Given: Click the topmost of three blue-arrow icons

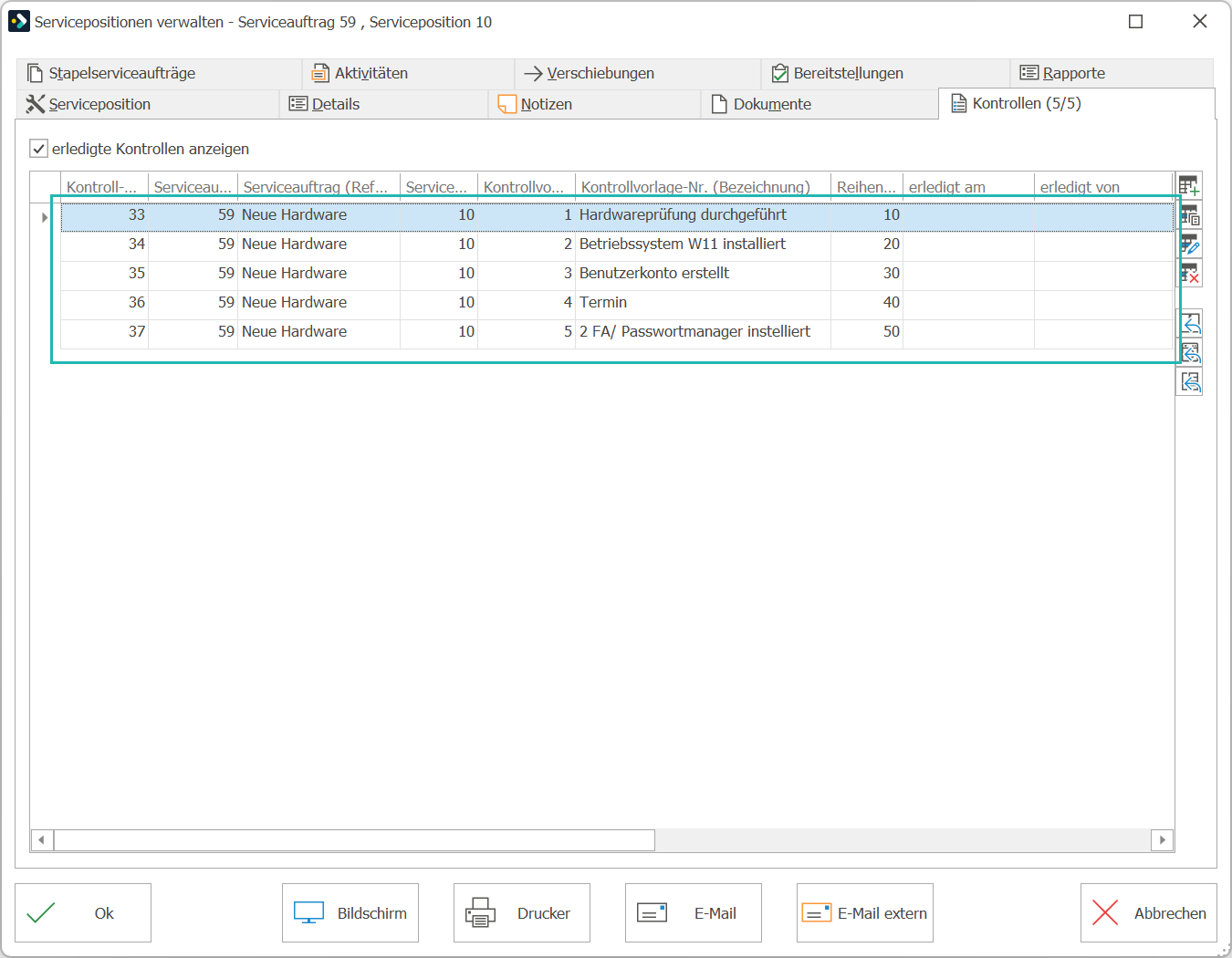Looking at the screenshot, I should coord(1190,323).
